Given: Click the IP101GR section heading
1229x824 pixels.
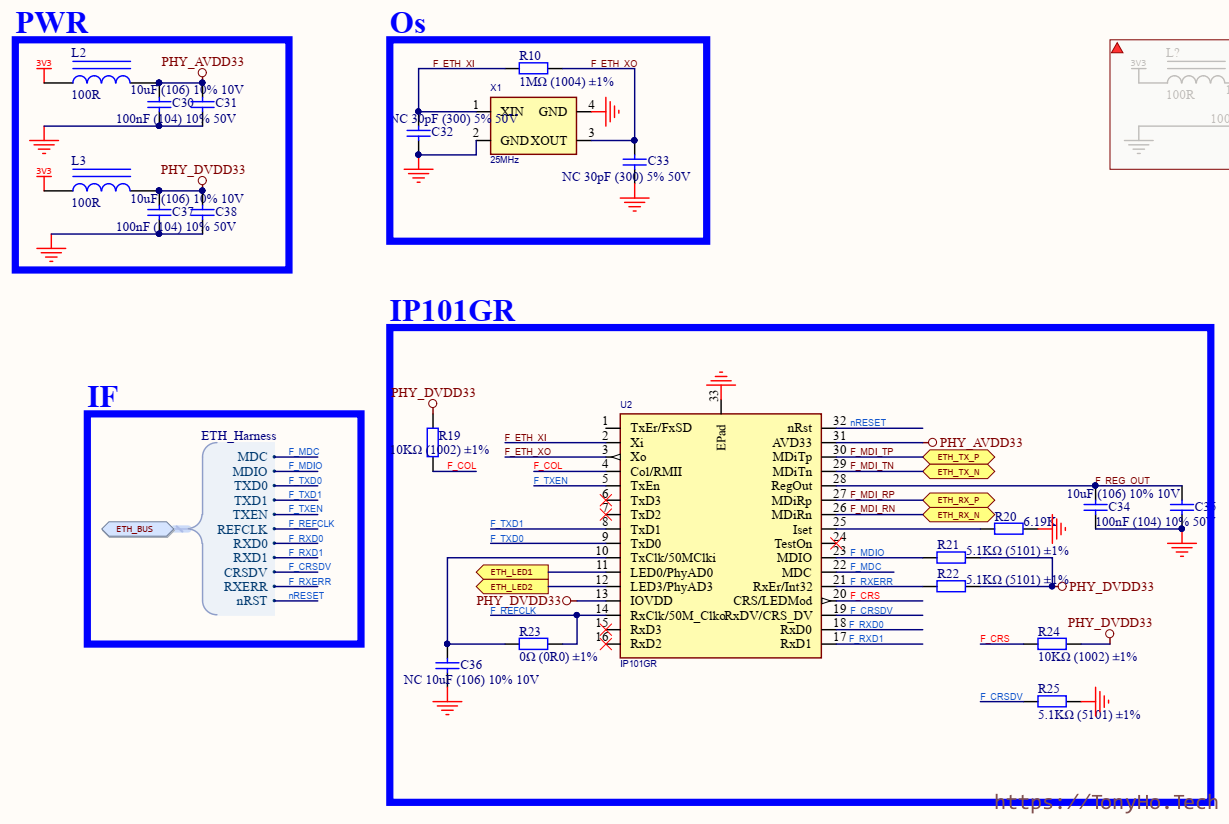Looking at the screenshot, I should tap(452, 311).
